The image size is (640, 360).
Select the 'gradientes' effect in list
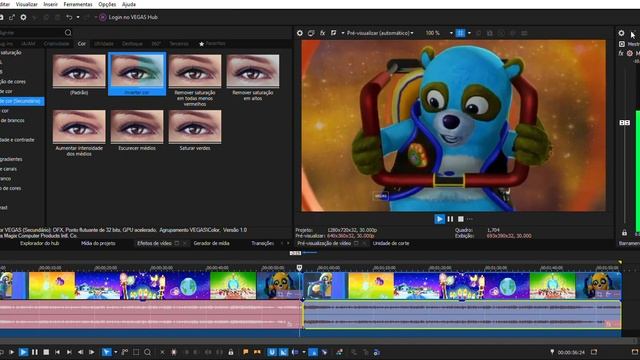tap(11, 159)
